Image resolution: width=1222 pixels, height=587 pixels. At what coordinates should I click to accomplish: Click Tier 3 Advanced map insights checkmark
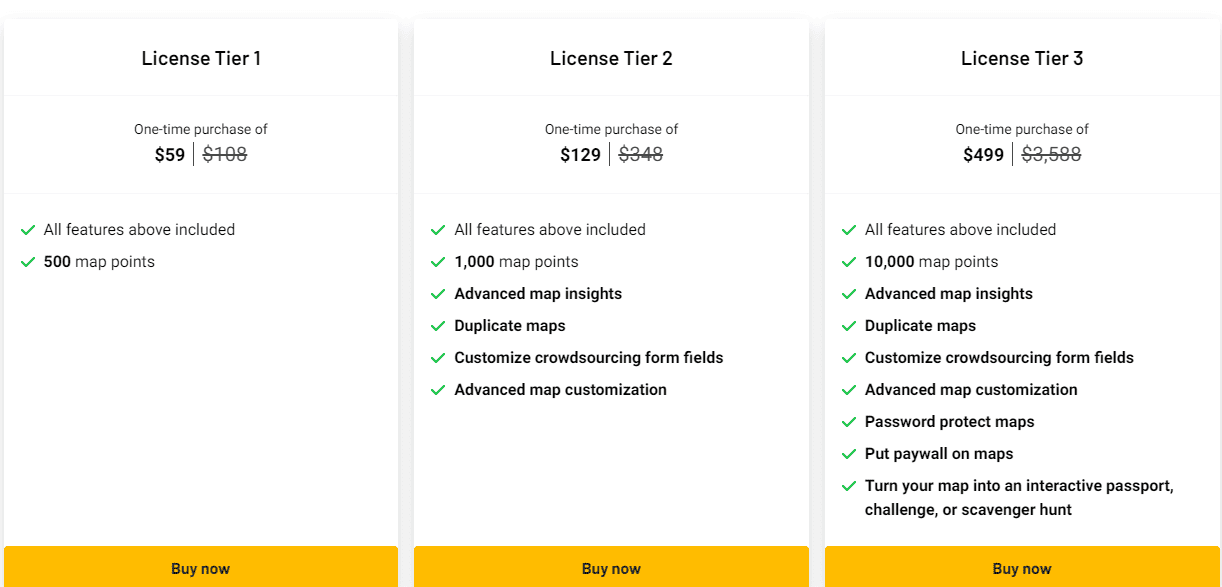(849, 294)
